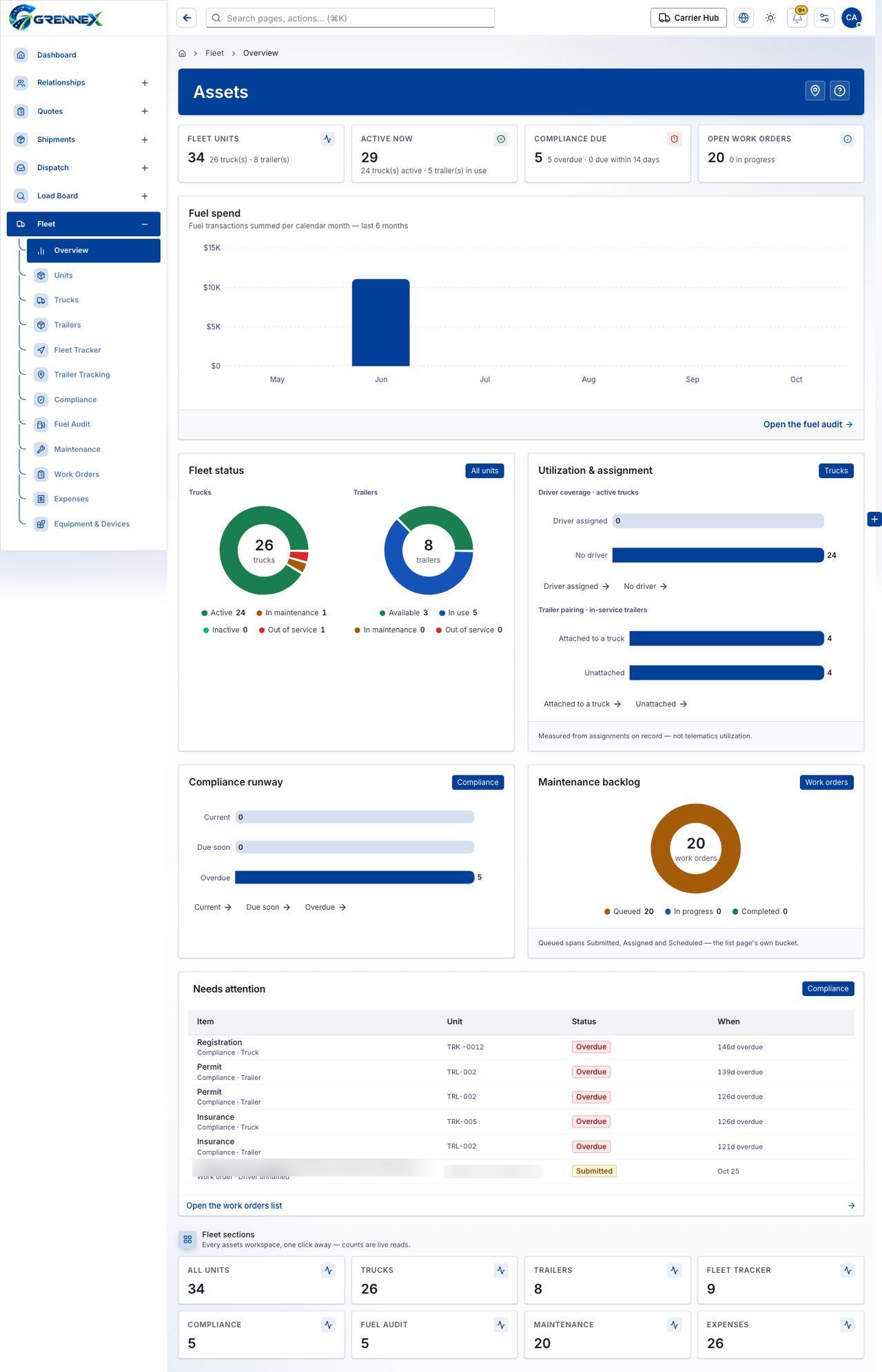The image size is (882, 1372).
Task: Open the Fleet Tracker section card
Action: [x=781, y=1280]
